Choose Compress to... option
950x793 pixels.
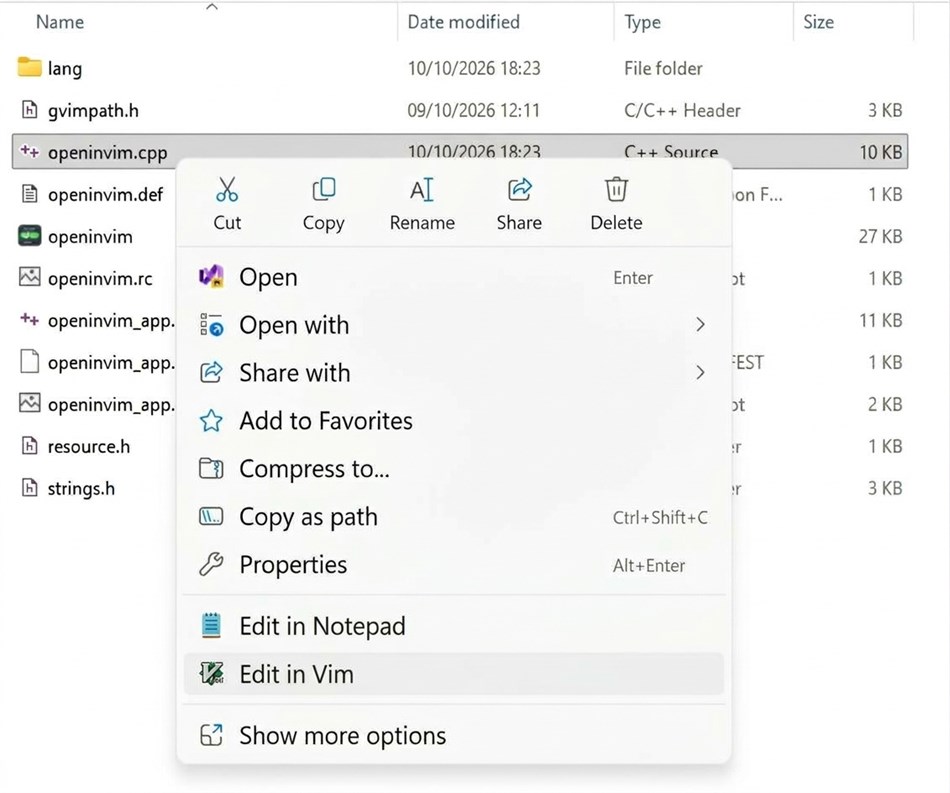453,468
